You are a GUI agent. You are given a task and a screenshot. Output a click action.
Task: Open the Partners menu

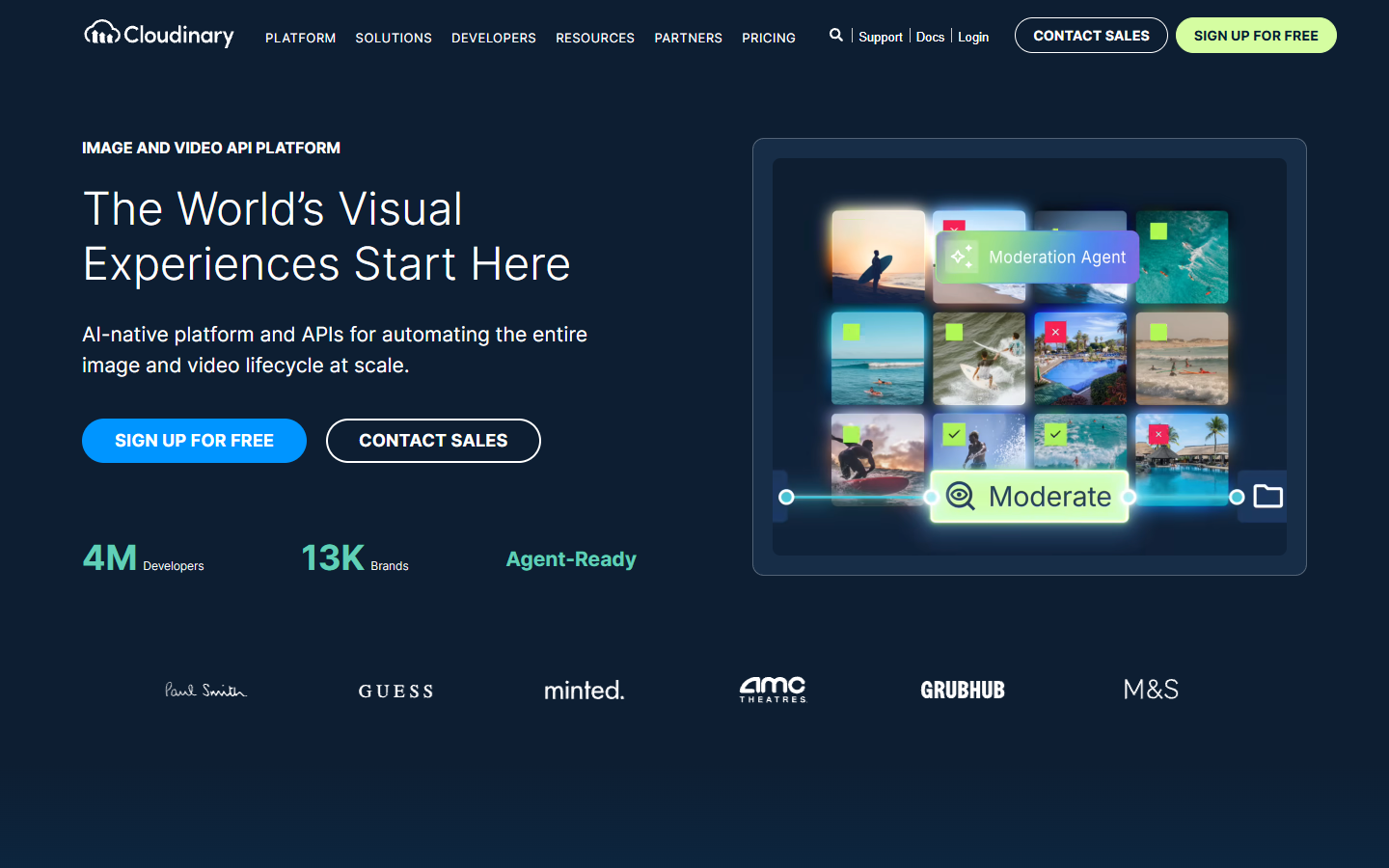pos(688,38)
